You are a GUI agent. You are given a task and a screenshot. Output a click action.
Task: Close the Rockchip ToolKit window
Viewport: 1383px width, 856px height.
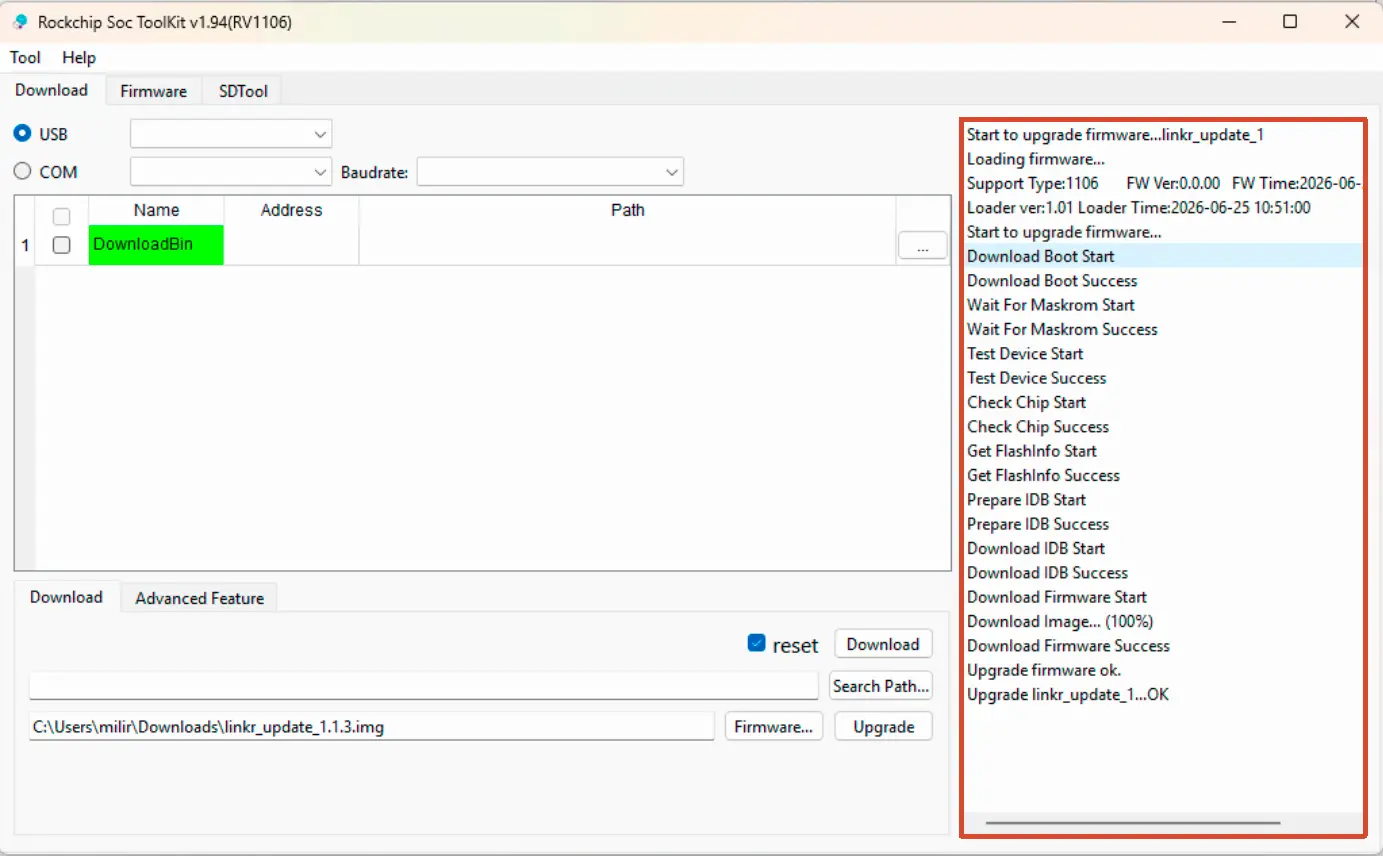pyautogui.click(x=1352, y=22)
